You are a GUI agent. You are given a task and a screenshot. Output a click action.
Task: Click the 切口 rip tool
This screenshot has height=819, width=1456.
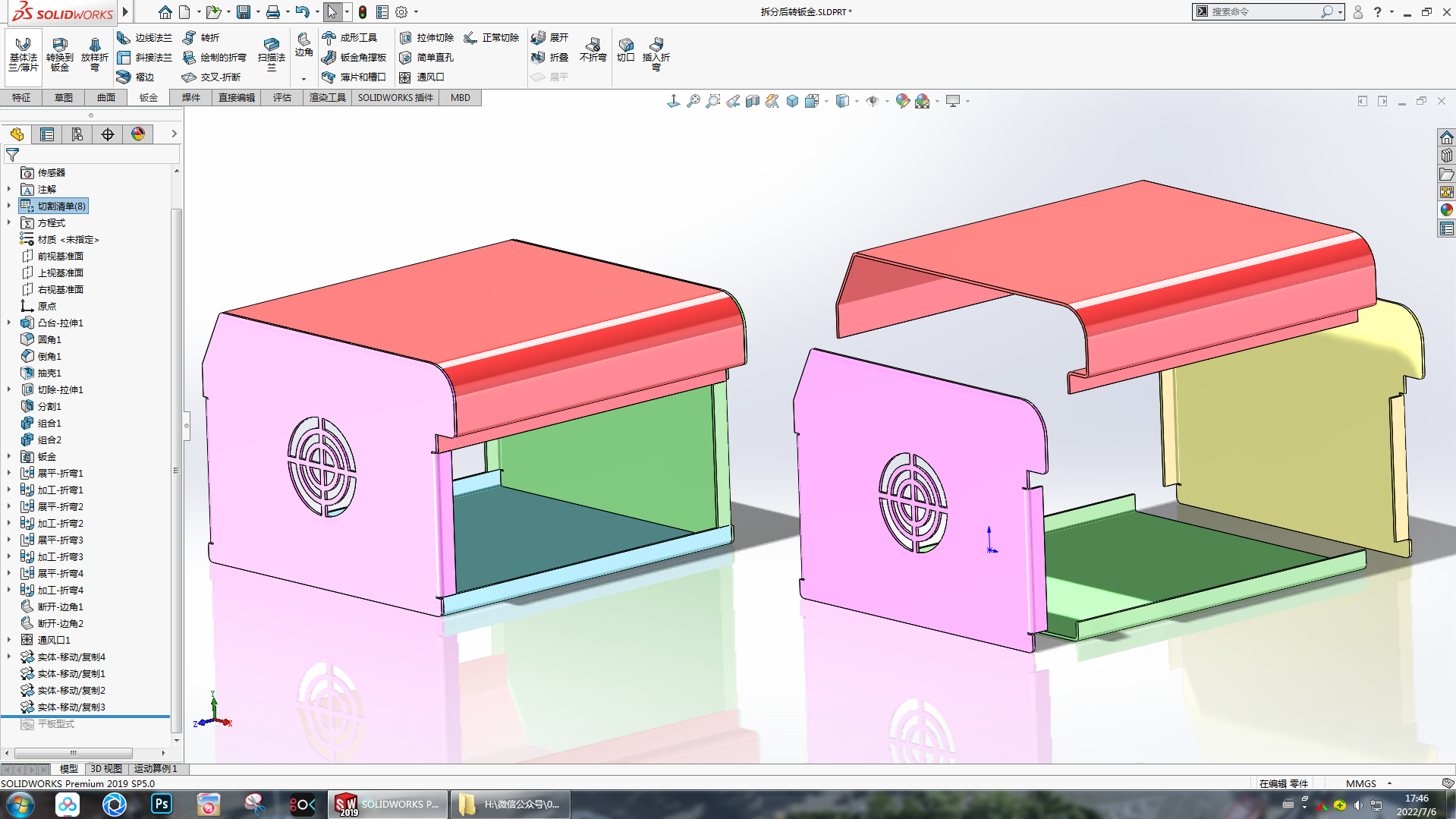(625, 49)
